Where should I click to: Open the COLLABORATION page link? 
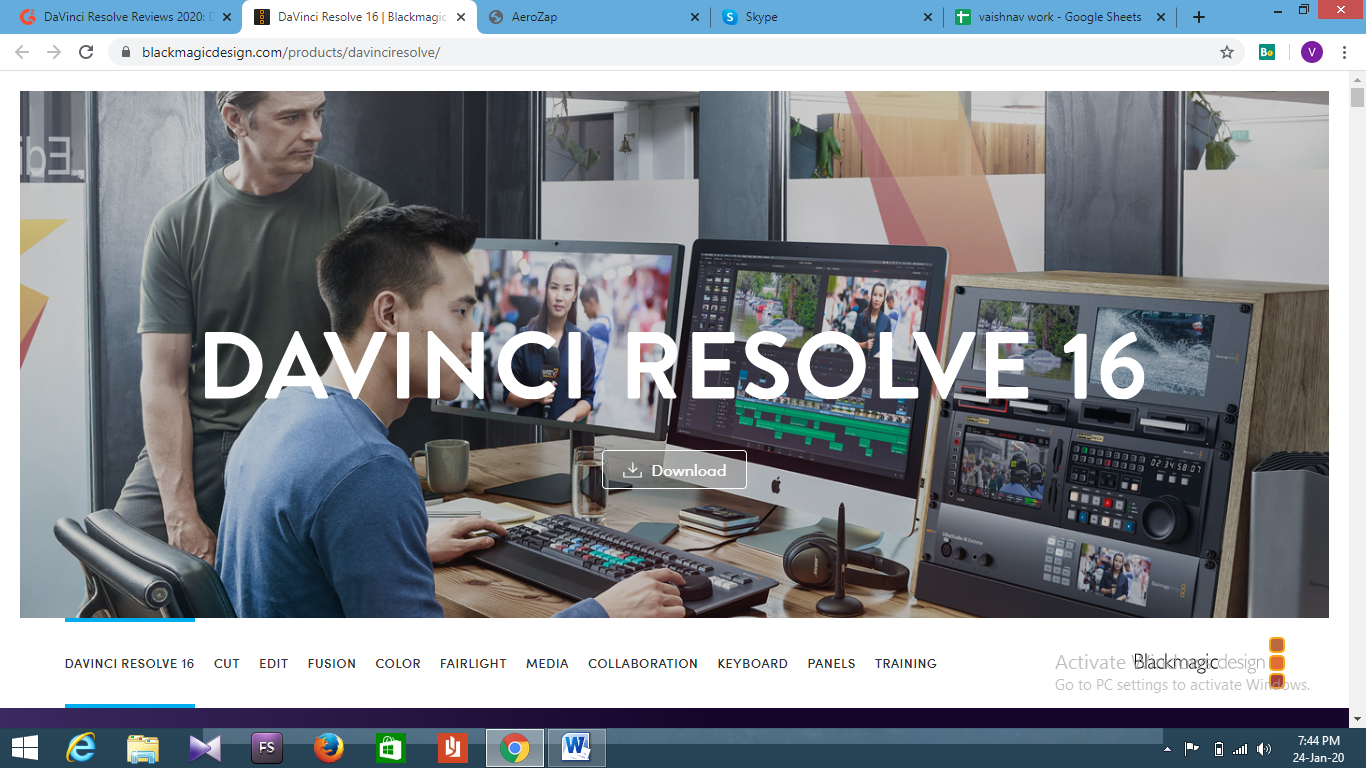click(x=643, y=663)
